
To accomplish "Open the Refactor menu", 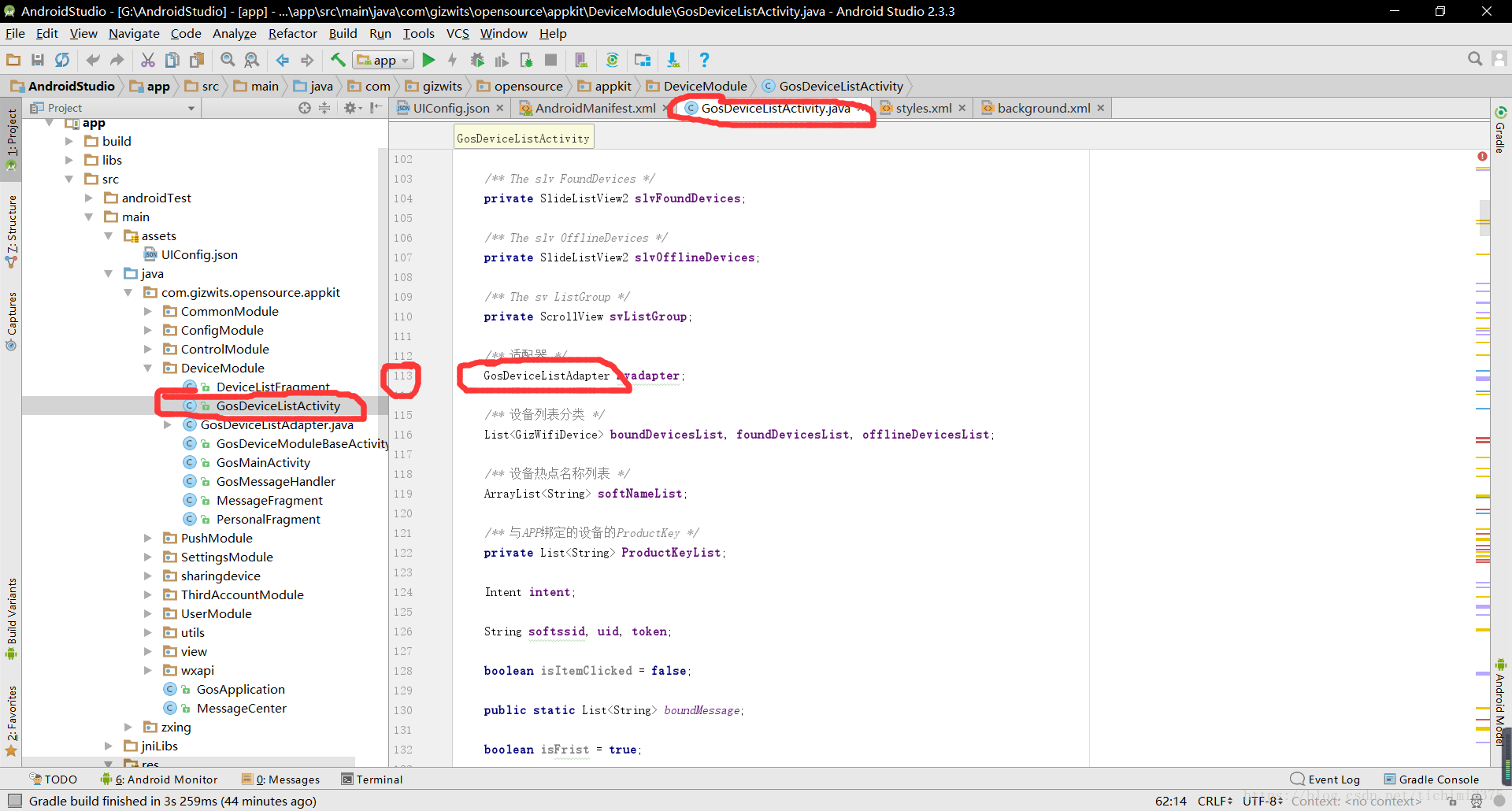I will point(292,33).
